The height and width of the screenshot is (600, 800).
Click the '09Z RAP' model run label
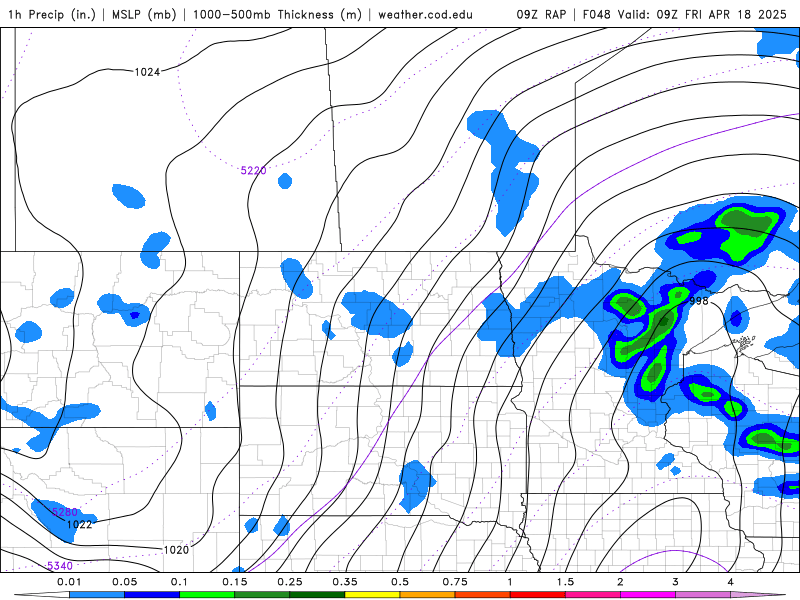click(541, 14)
